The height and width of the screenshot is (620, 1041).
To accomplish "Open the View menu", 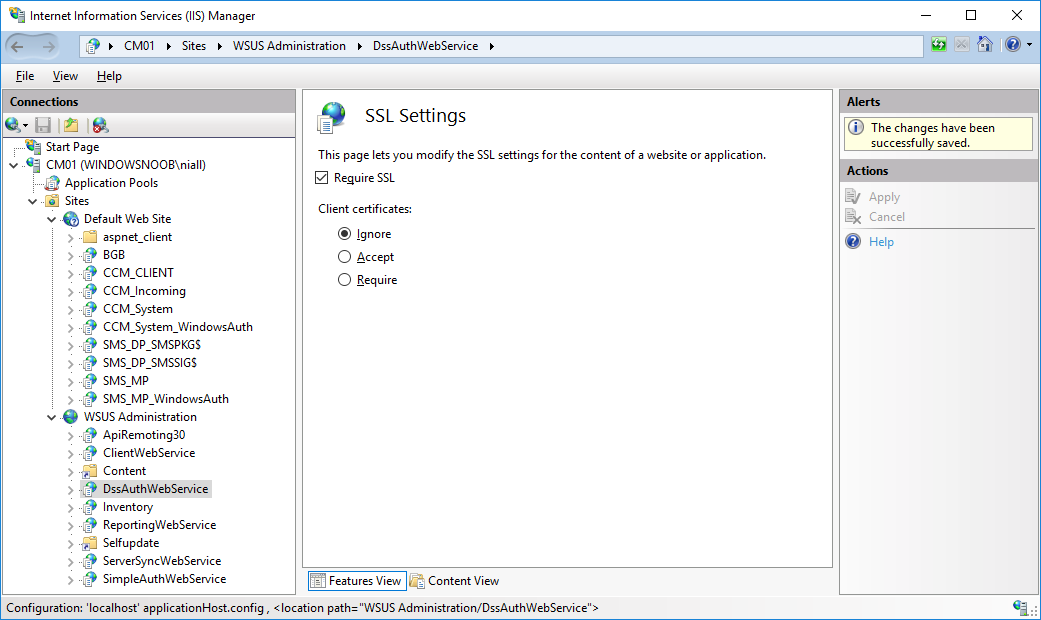I will click(x=65, y=76).
